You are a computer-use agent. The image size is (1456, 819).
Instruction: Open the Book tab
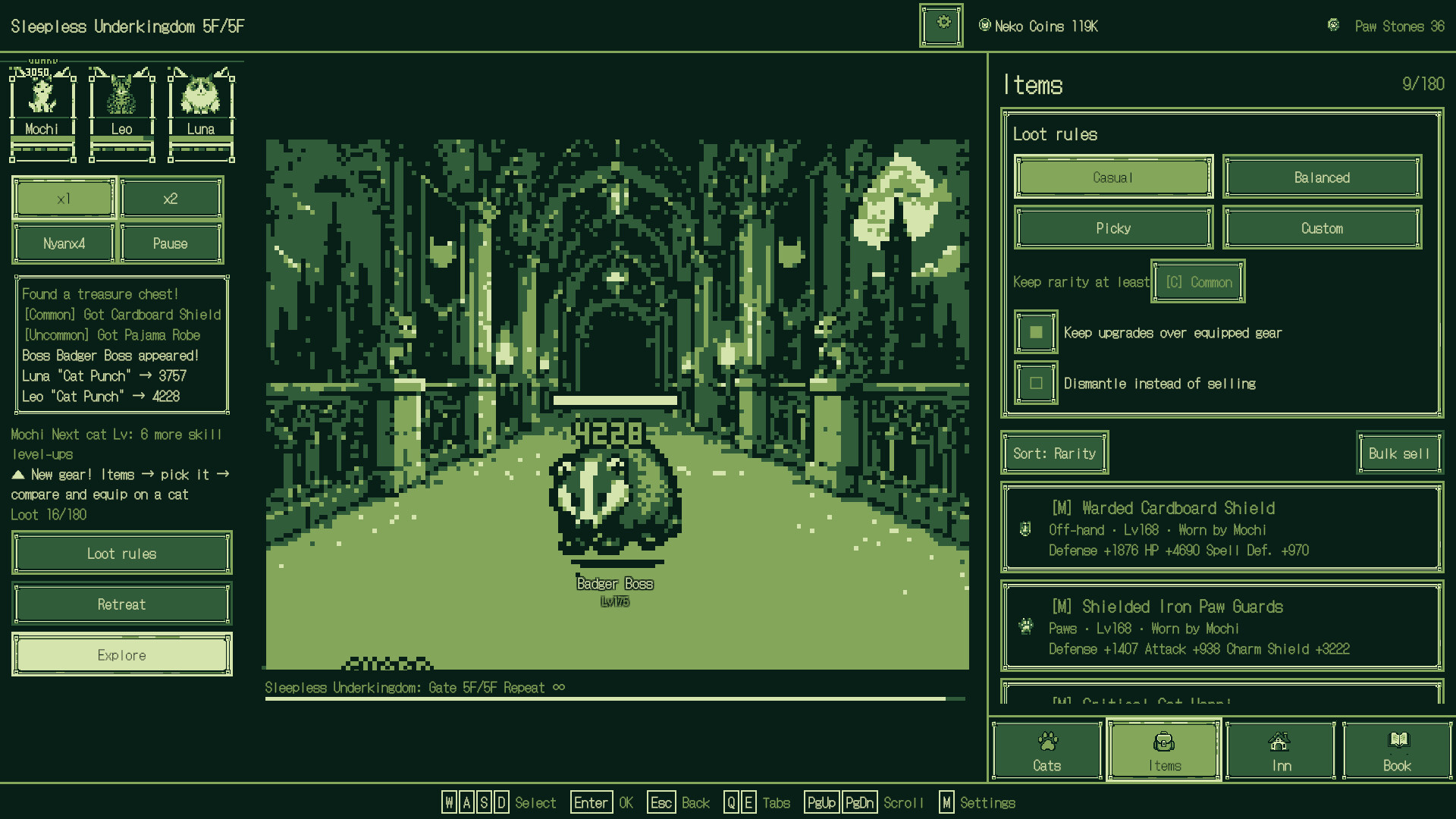pyautogui.click(x=1397, y=751)
